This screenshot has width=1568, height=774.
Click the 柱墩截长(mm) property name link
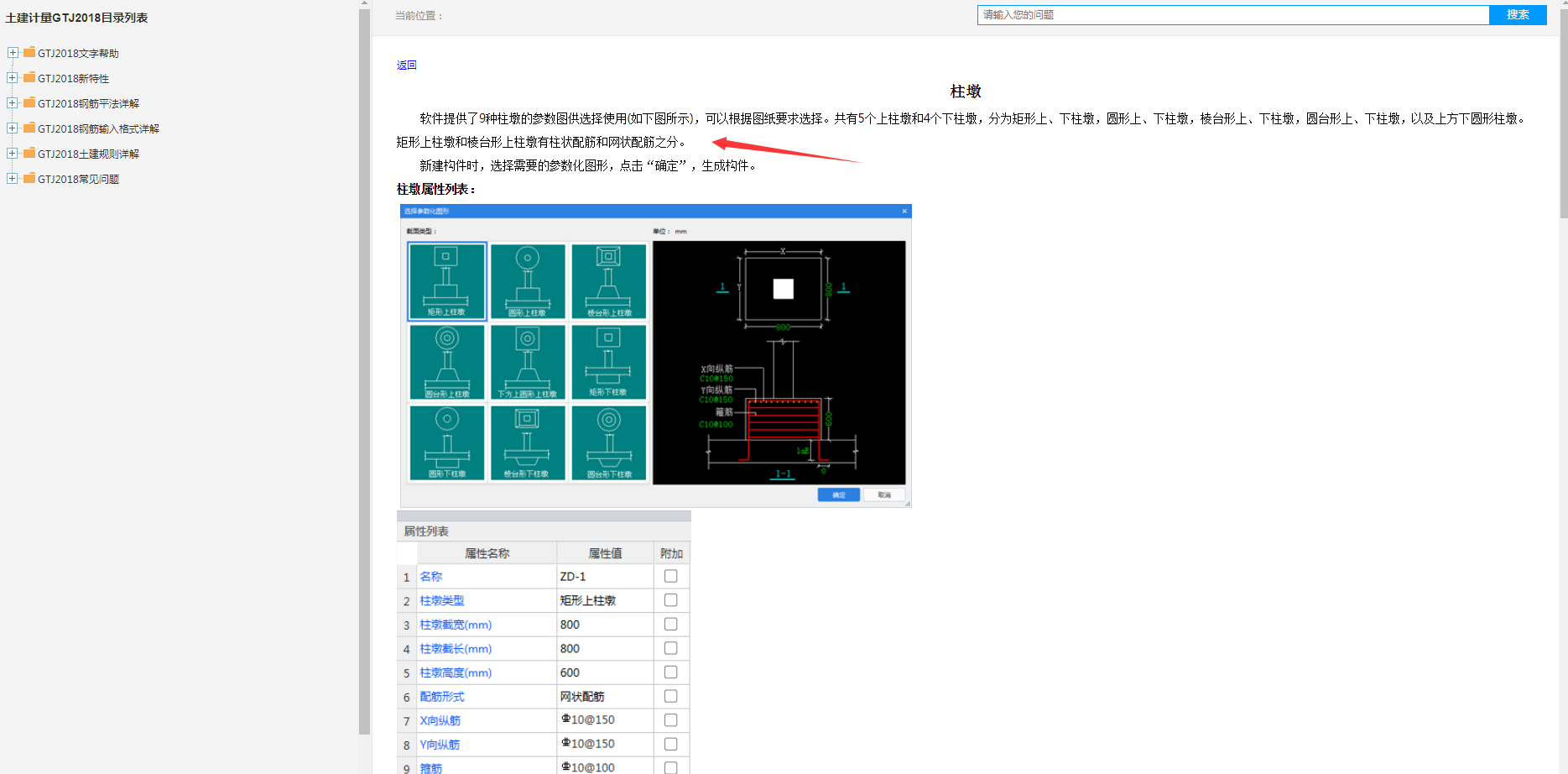[x=456, y=649]
